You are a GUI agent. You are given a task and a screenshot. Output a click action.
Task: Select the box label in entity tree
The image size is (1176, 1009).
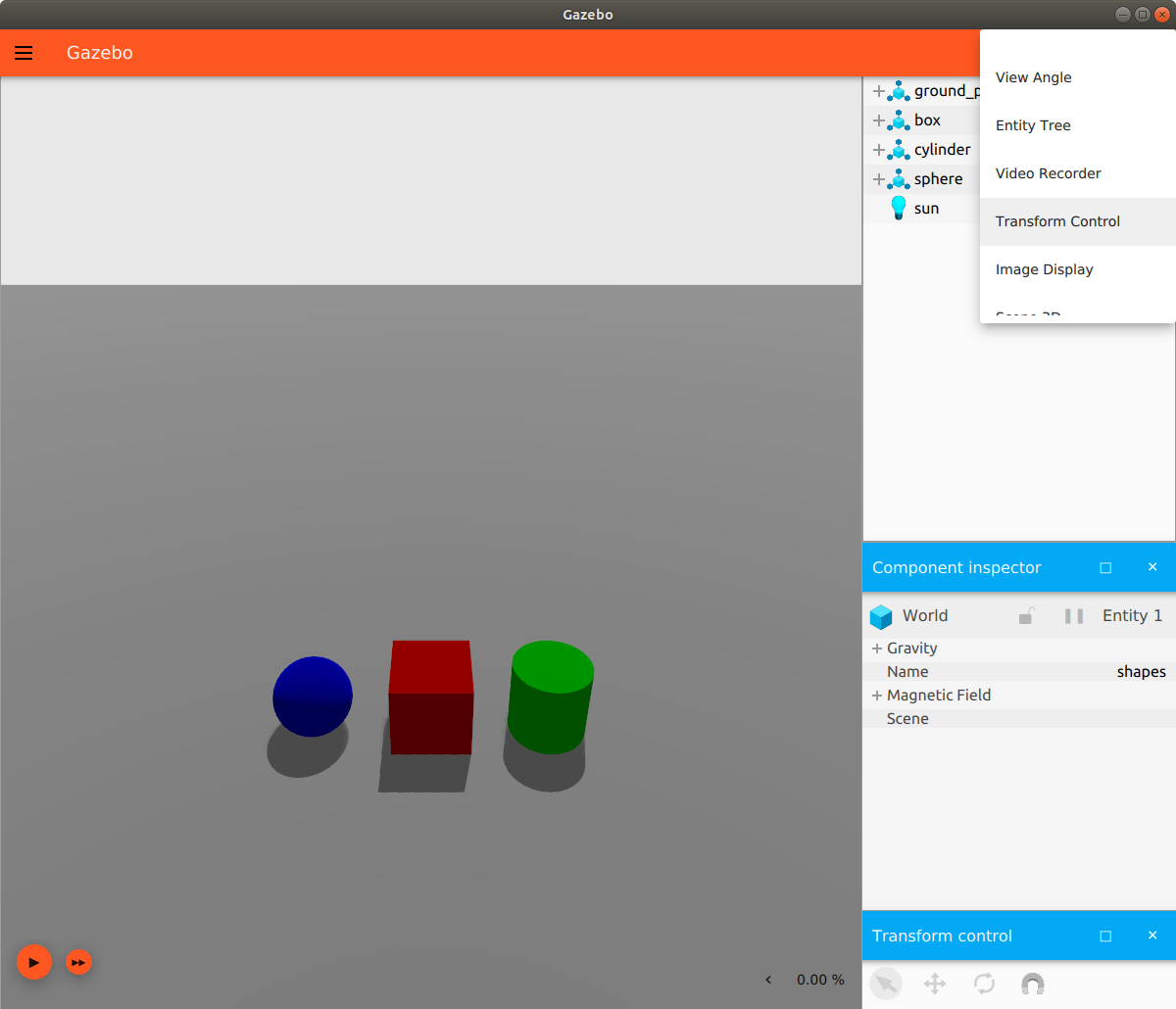[927, 120]
